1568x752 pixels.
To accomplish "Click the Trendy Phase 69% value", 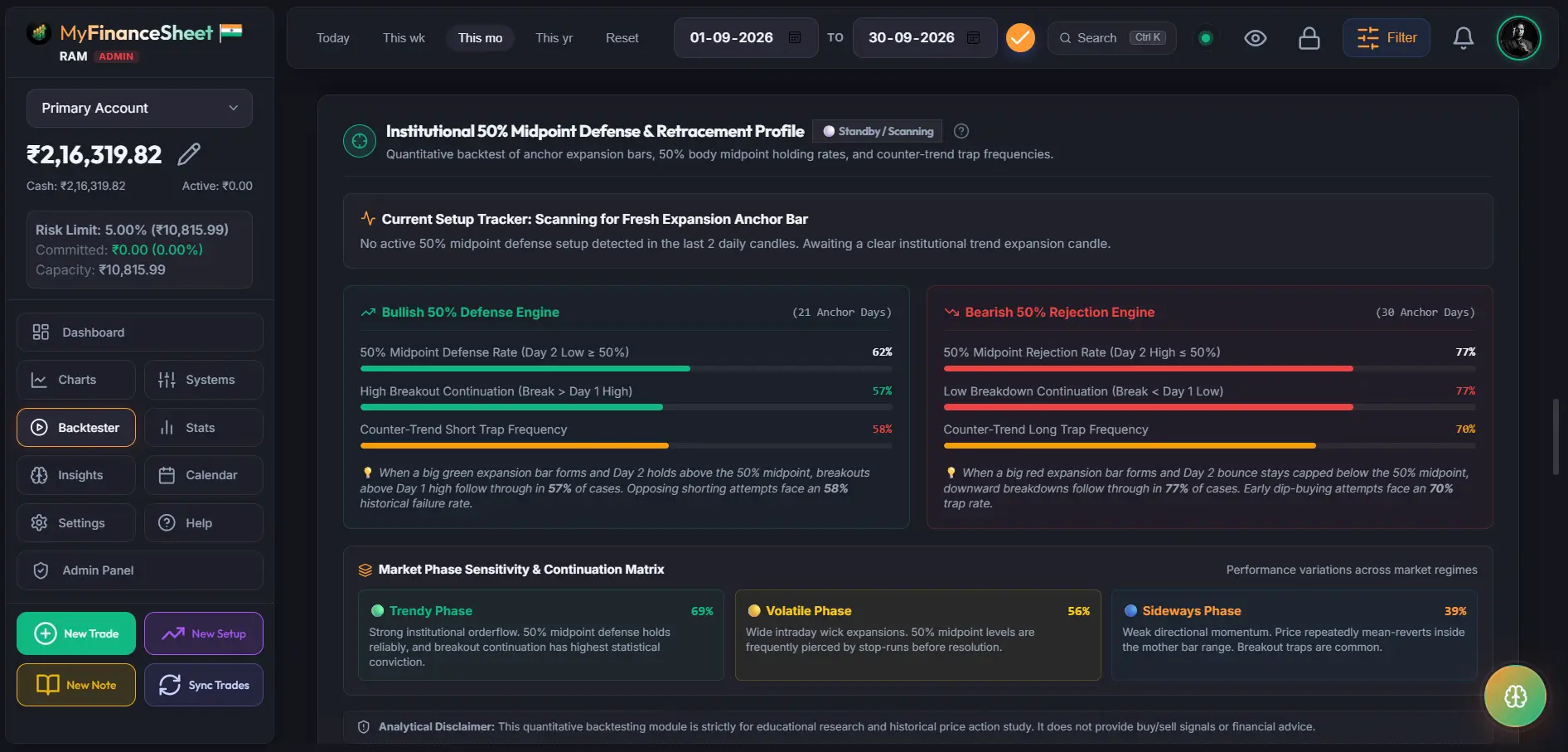I will click(702, 611).
